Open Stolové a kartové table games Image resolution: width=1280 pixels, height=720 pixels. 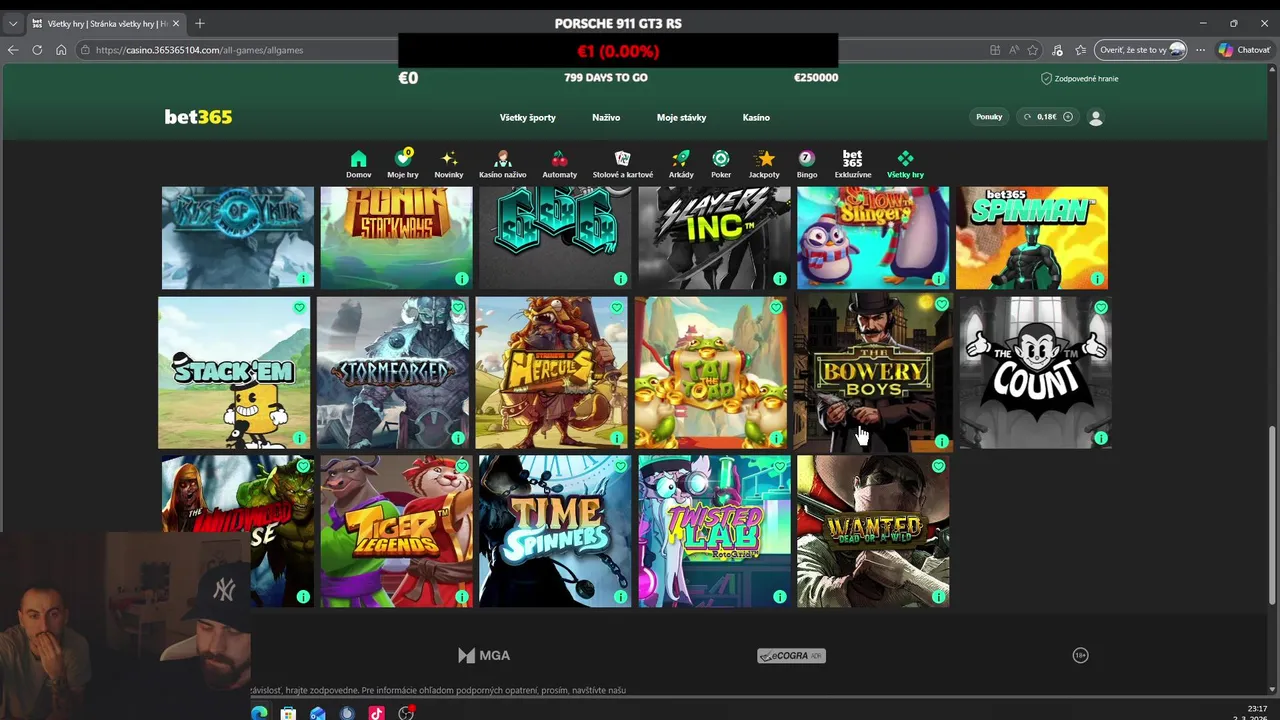click(x=622, y=164)
